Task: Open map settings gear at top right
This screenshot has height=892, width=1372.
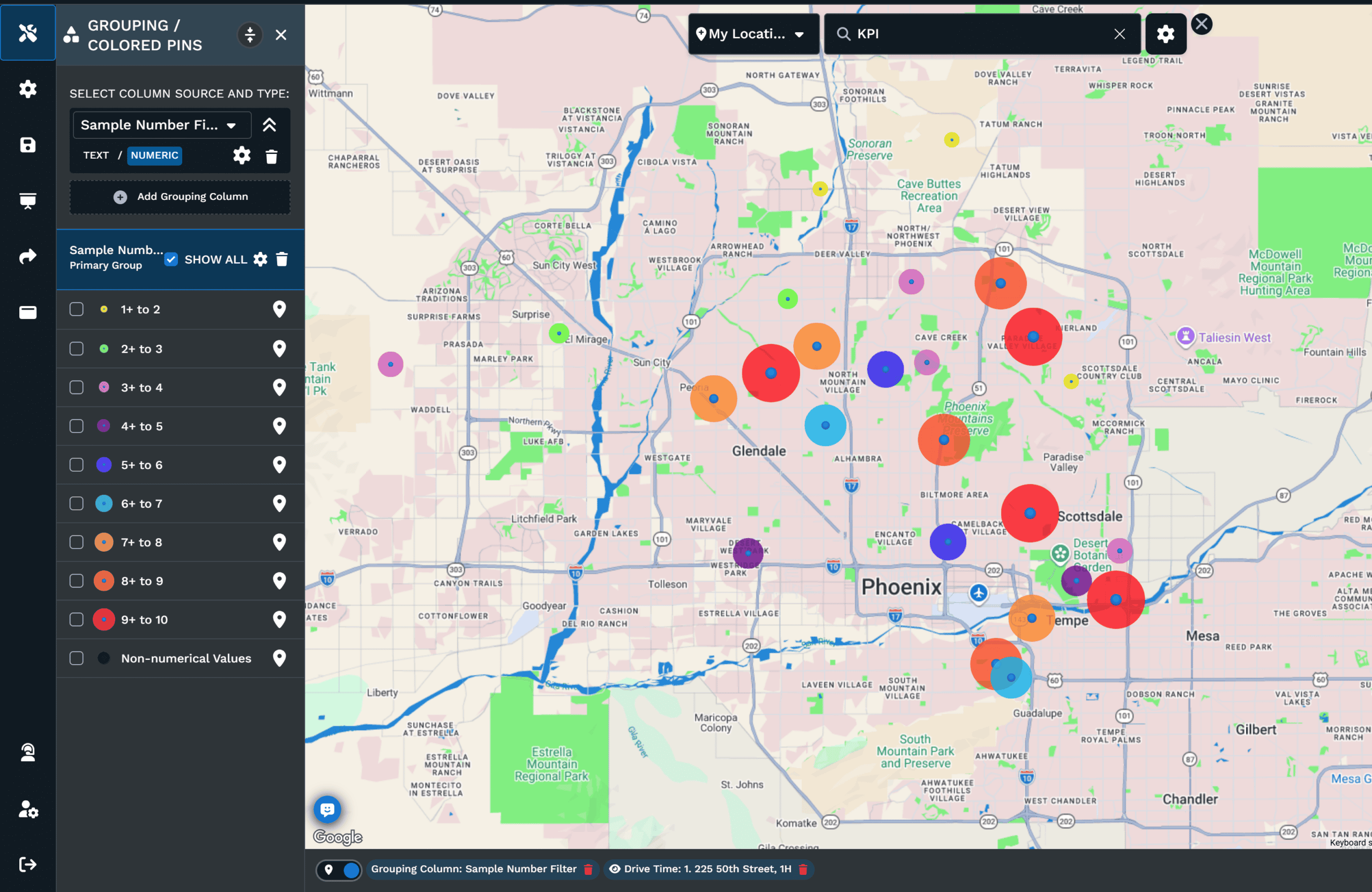Action: coord(1165,34)
